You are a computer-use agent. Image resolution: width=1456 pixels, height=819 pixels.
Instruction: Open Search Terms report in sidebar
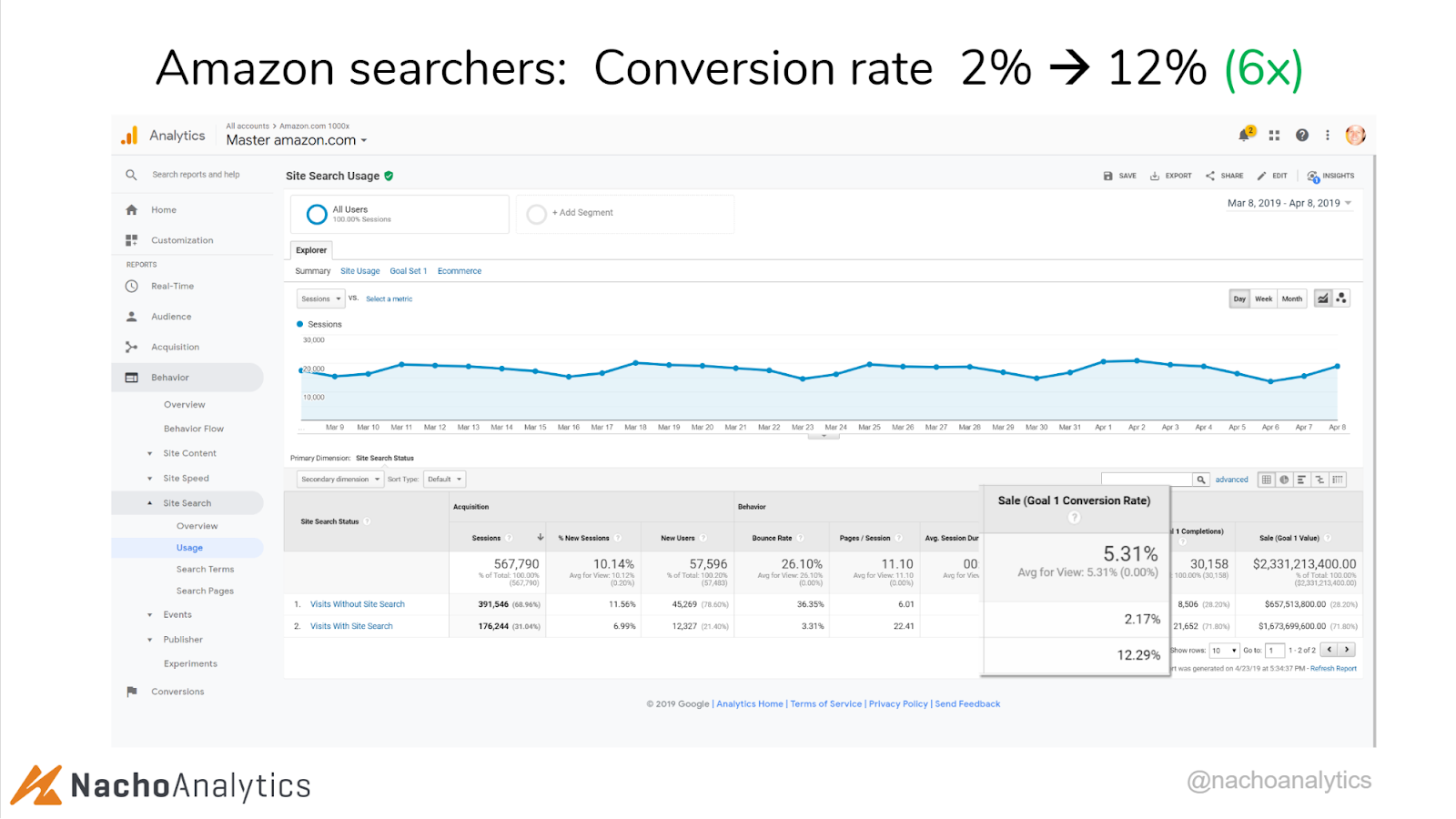pos(206,570)
